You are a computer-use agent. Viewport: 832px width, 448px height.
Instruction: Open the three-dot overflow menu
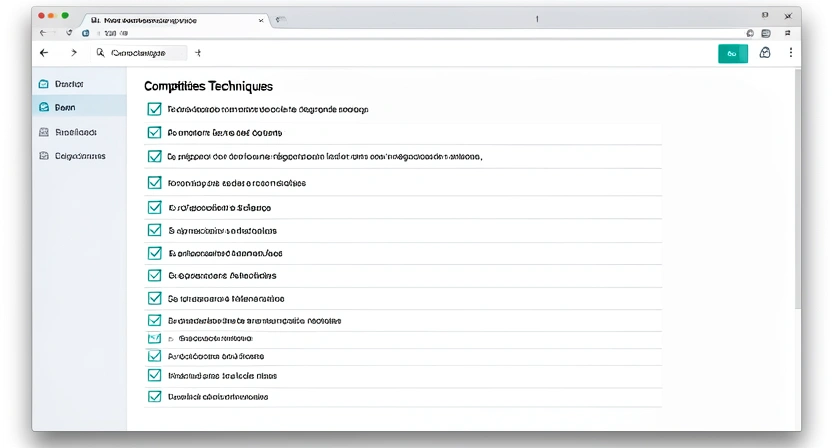click(791, 53)
